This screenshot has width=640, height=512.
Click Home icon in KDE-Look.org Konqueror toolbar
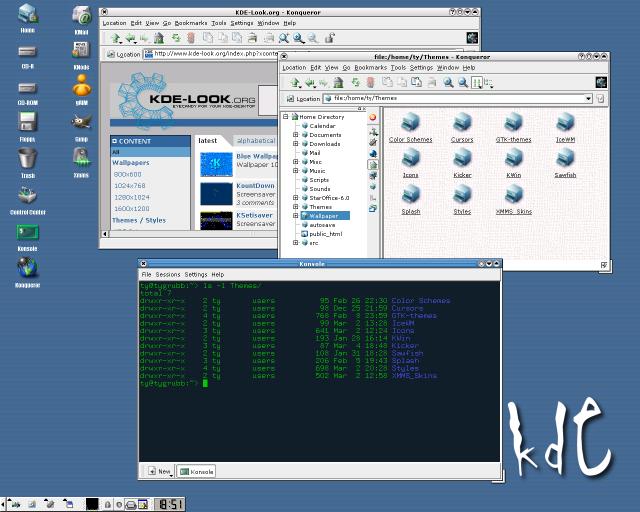159,38
